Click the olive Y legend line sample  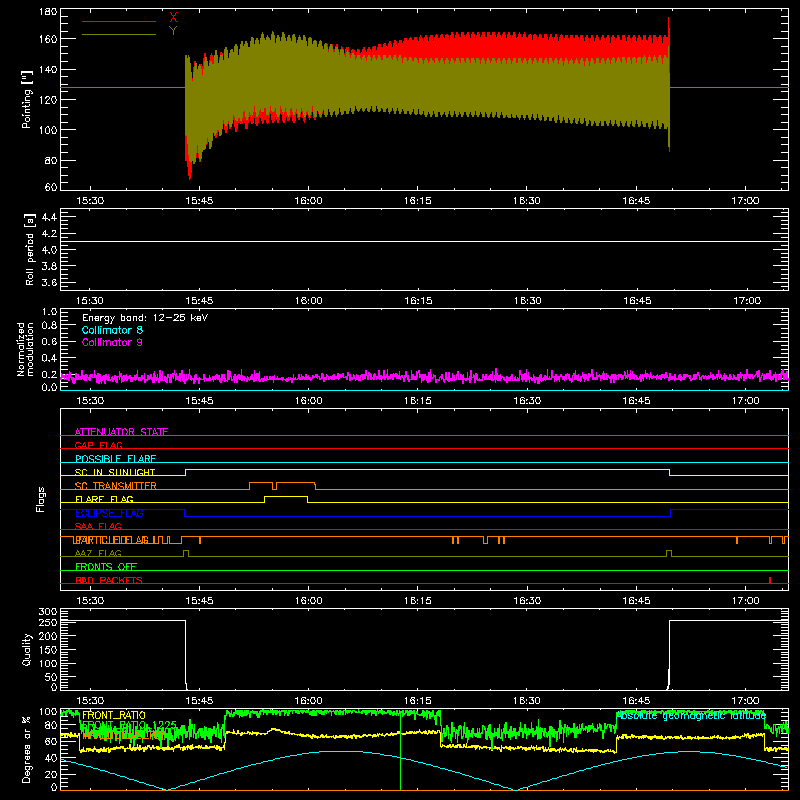119,34
